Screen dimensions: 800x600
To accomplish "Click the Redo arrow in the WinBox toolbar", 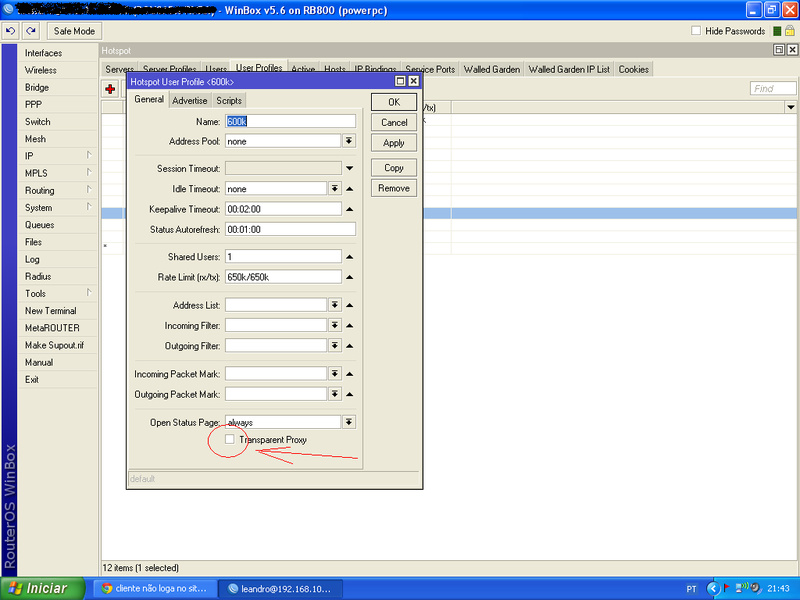I will tap(31, 31).
